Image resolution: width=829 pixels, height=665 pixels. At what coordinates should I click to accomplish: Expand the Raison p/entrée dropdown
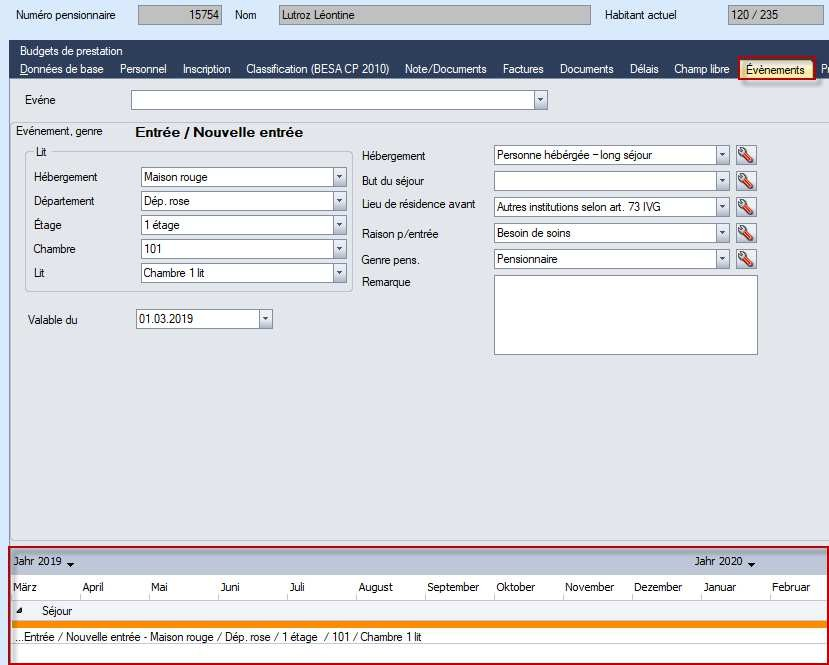click(722, 233)
